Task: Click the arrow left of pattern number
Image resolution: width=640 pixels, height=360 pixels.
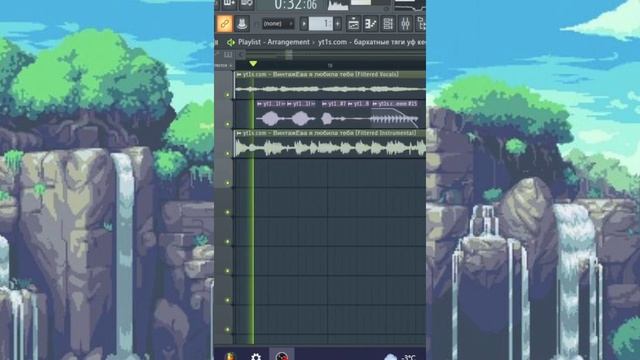Action: pyautogui.click(x=304, y=24)
